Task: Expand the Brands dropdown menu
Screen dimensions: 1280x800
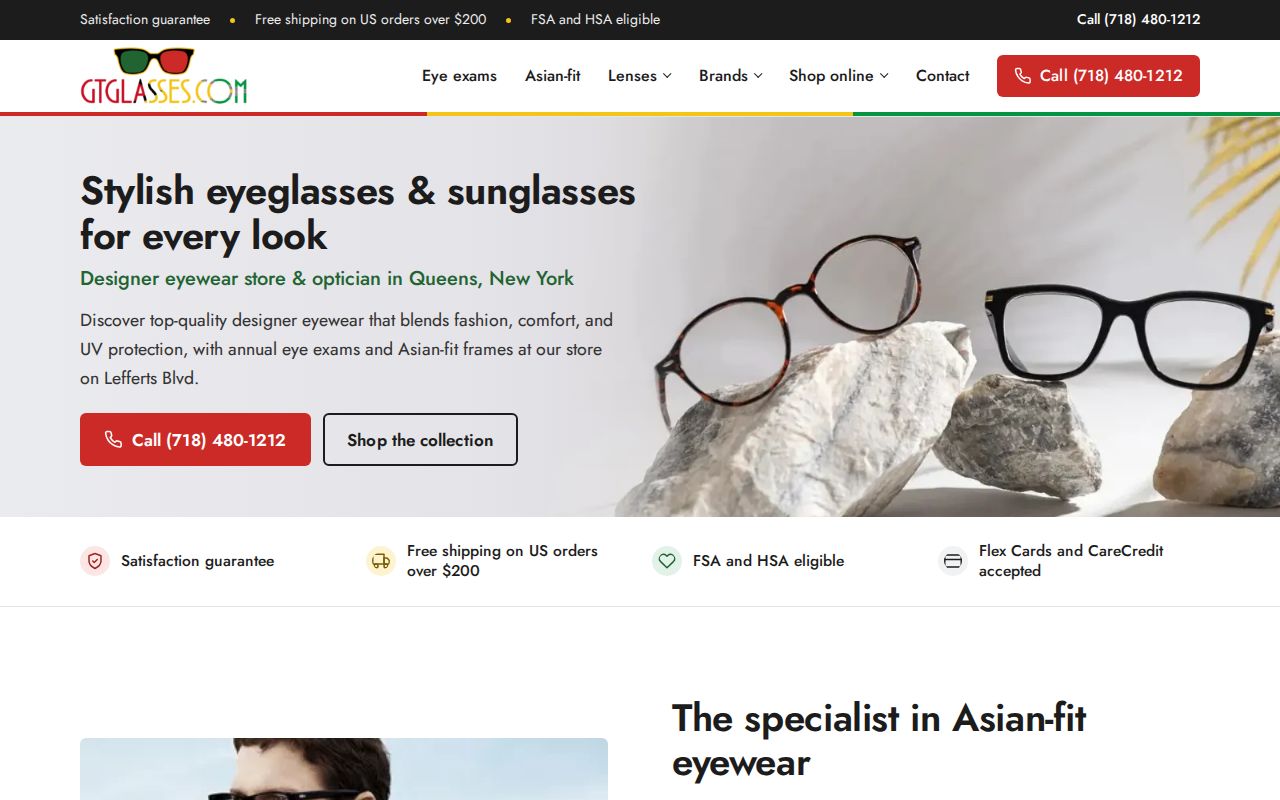Action: click(x=731, y=76)
